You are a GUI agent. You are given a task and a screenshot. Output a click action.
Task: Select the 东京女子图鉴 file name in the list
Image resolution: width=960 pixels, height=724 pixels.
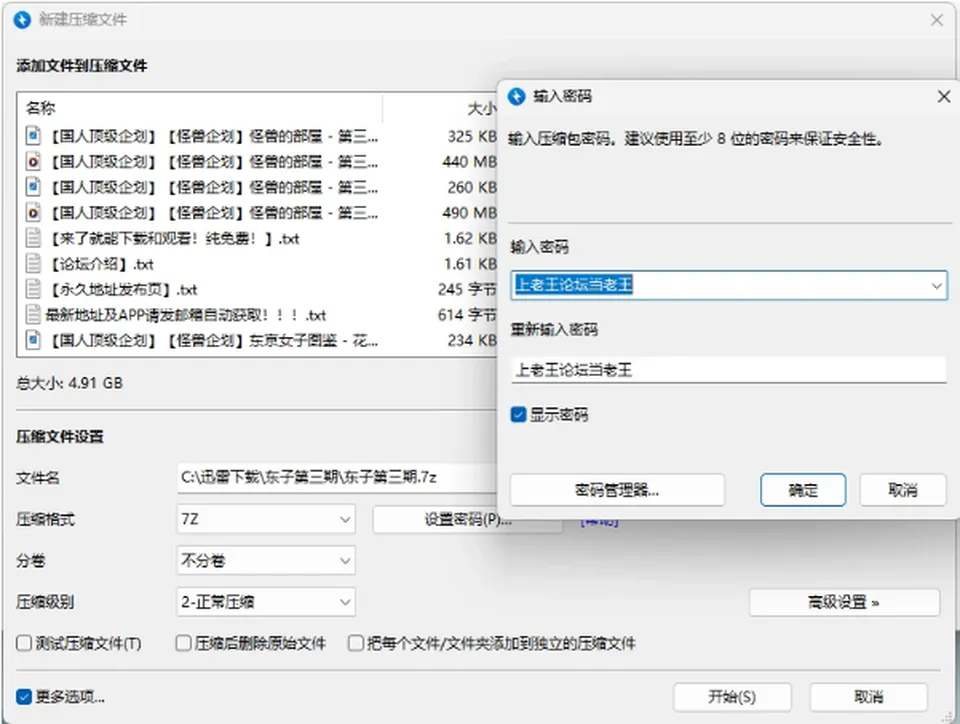tap(212, 340)
